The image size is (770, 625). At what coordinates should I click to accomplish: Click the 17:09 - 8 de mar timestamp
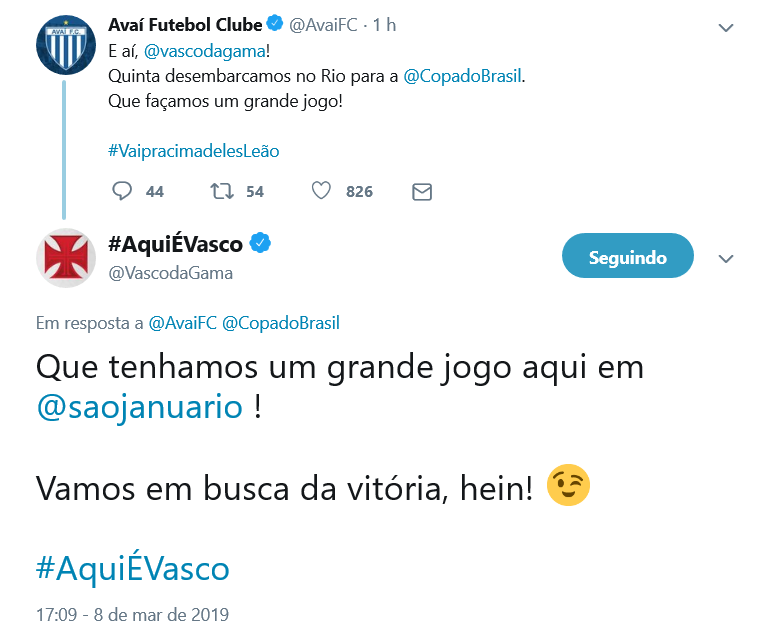132,614
